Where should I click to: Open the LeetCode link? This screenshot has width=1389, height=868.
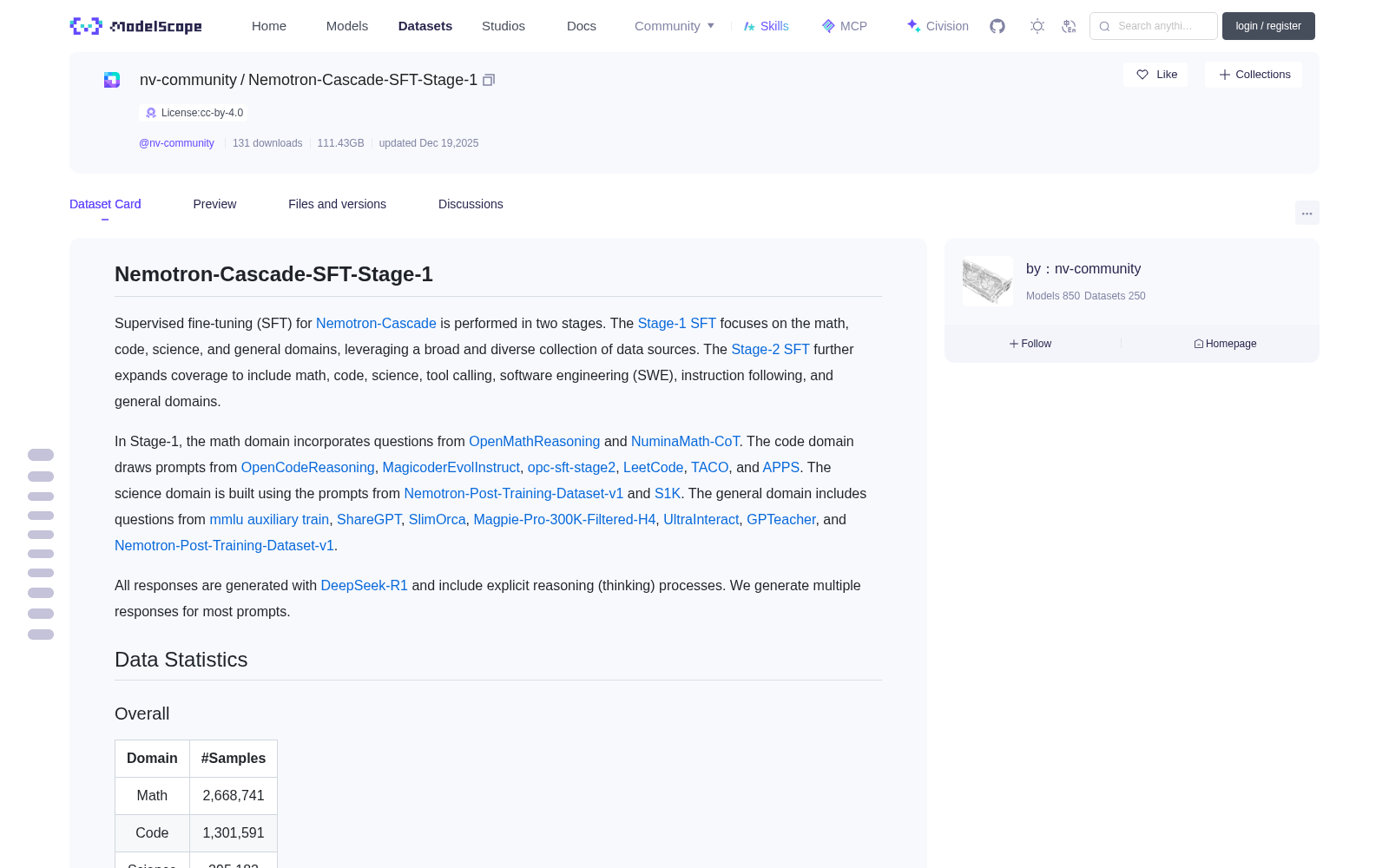click(653, 467)
